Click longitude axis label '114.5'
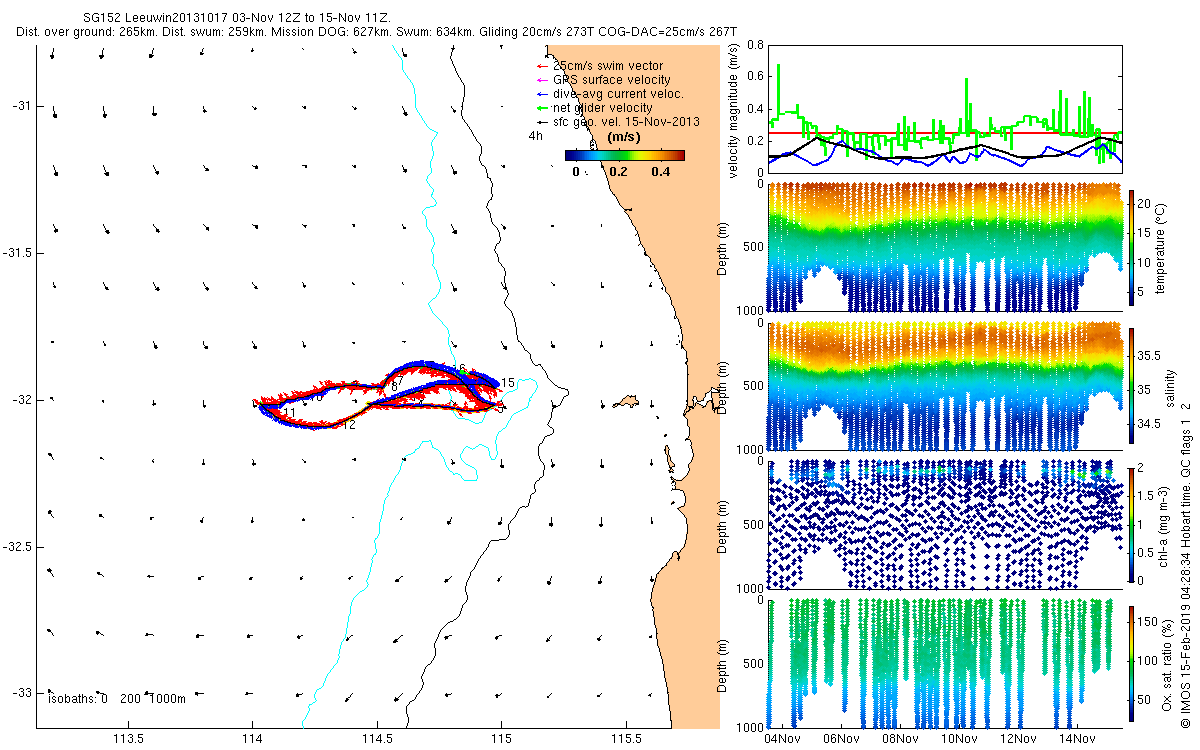This screenshot has width=1200, height=750. pyautogui.click(x=377, y=740)
